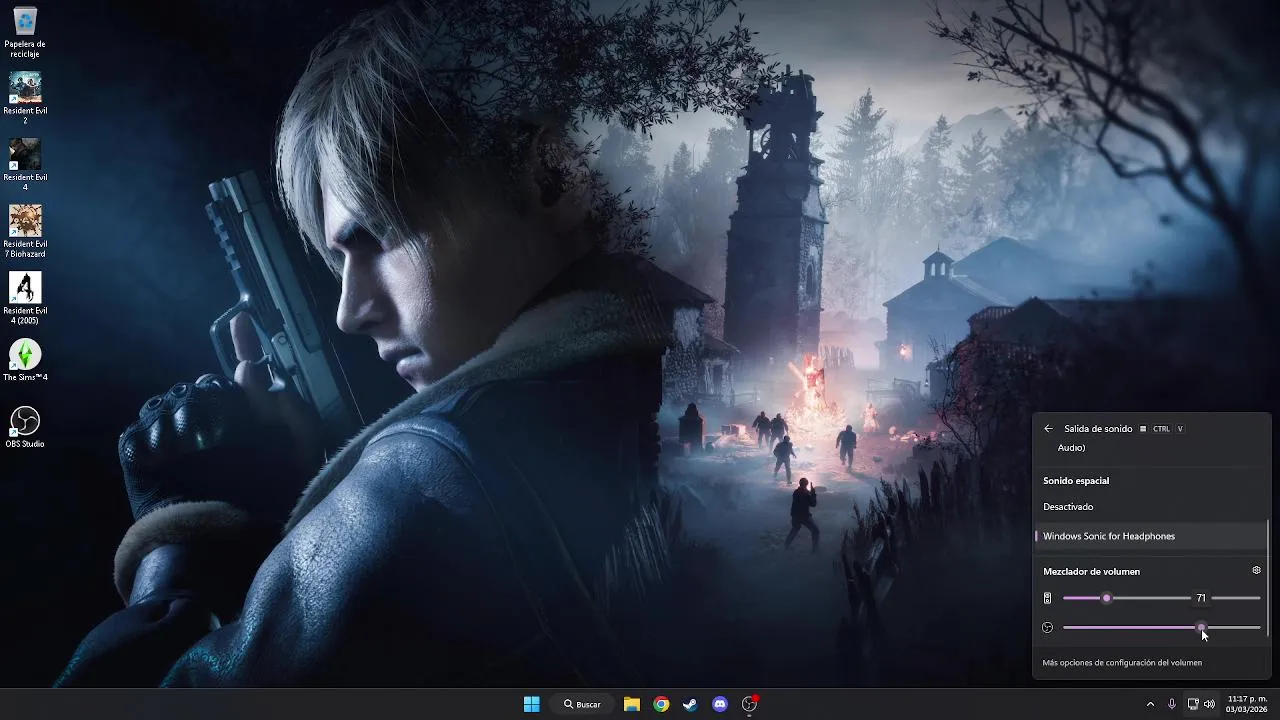Open the Papelera de reciclaje desktop icon

25,33
